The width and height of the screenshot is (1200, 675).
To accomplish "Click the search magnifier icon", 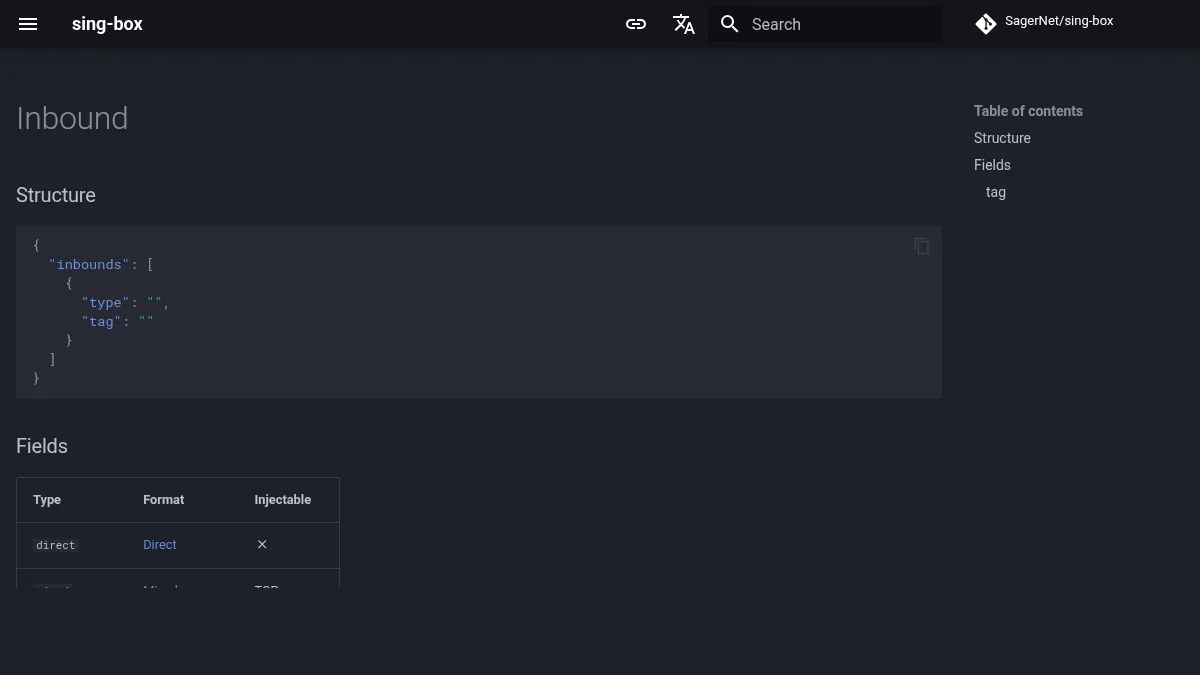I will (x=730, y=24).
